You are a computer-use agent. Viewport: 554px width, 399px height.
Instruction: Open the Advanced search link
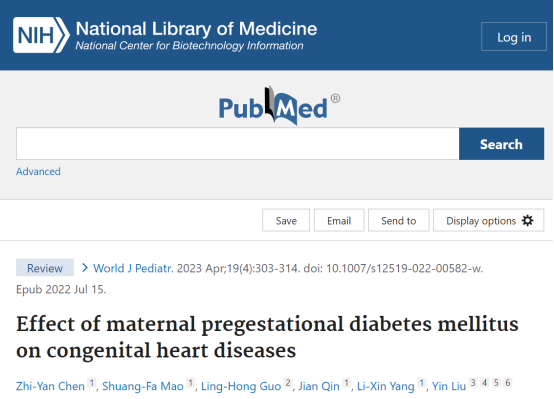pos(38,171)
